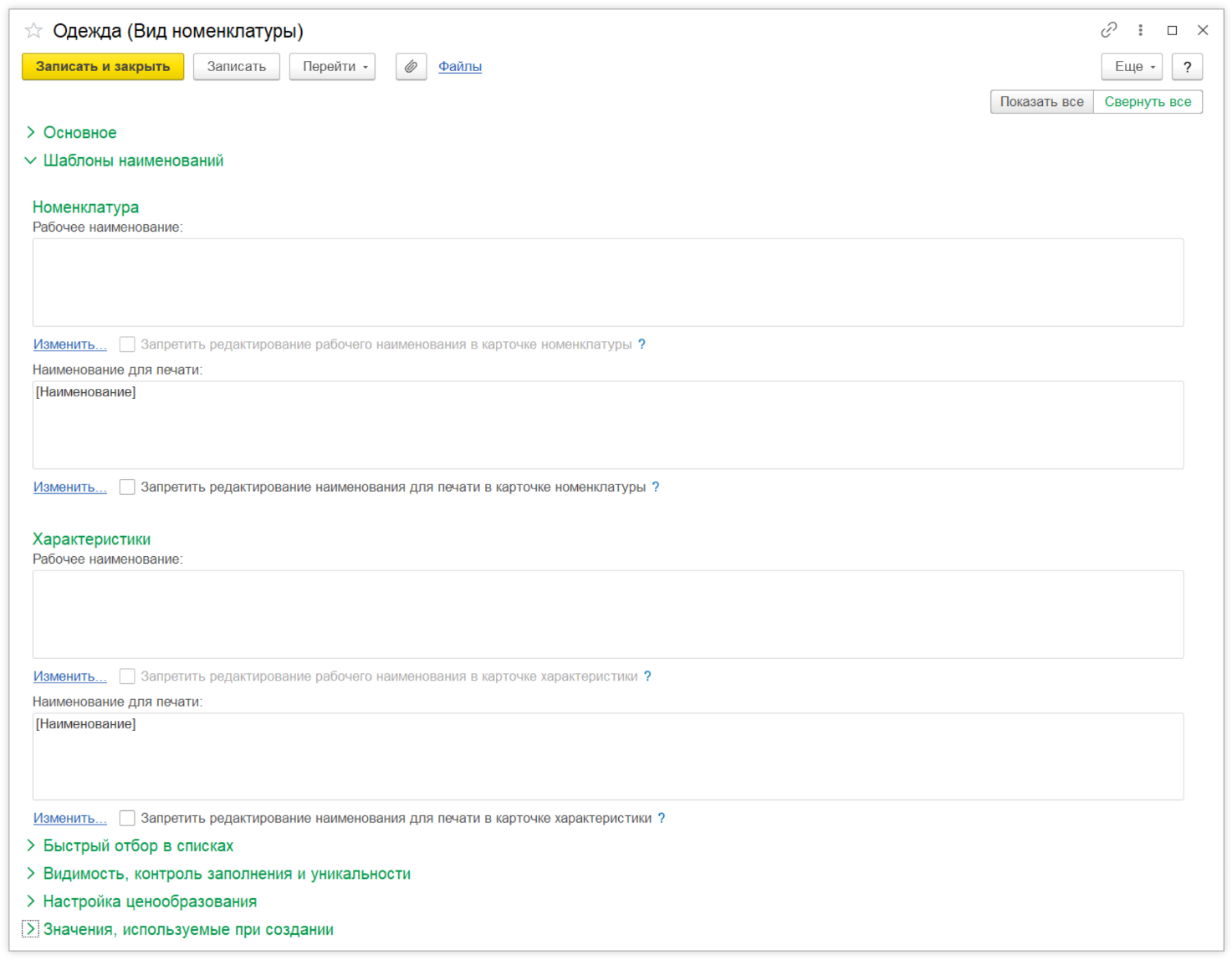This screenshot has height=960, width=1232.
Task: Click the question mark help button
Action: click(x=1187, y=67)
